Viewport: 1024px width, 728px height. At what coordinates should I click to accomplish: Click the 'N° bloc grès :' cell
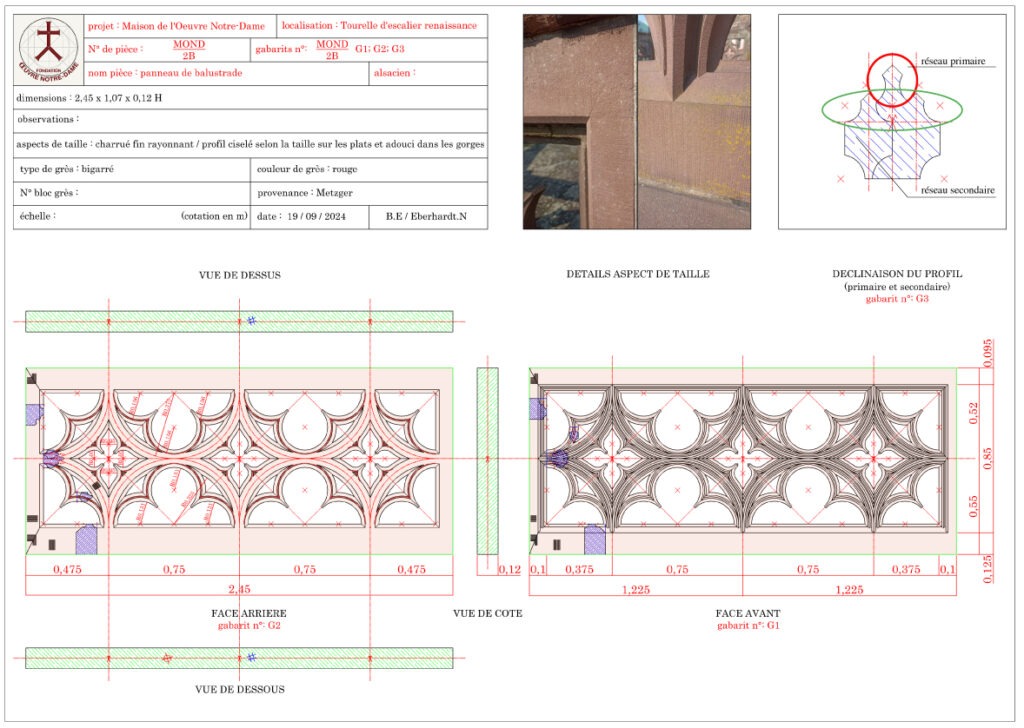tap(132, 193)
